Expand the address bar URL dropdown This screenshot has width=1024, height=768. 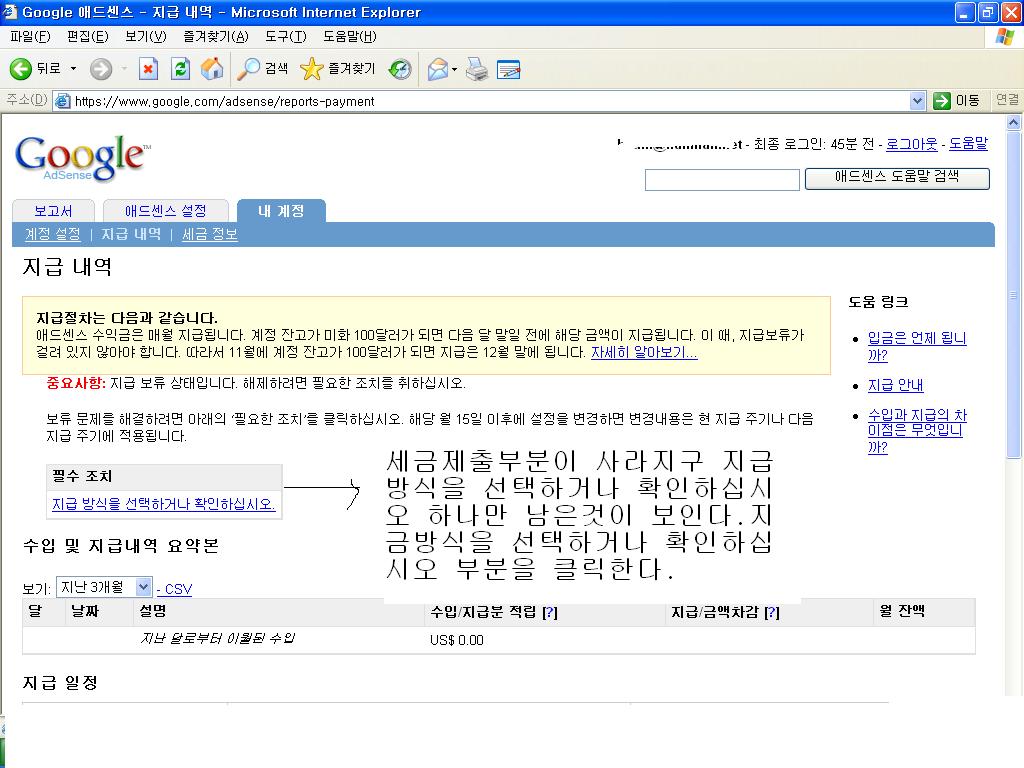point(918,101)
